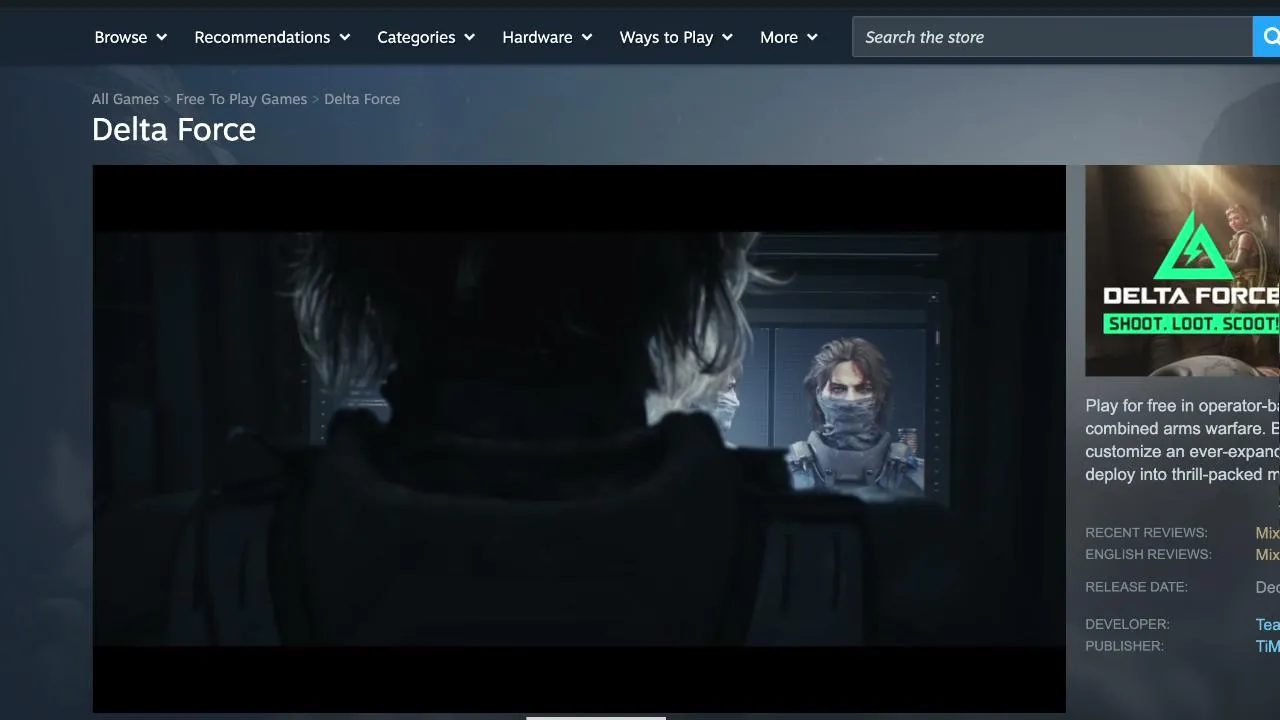Viewport: 1280px width, 720px height.
Task: Expand the More dropdown
Action: pyautogui.click(x=789, y=37)
